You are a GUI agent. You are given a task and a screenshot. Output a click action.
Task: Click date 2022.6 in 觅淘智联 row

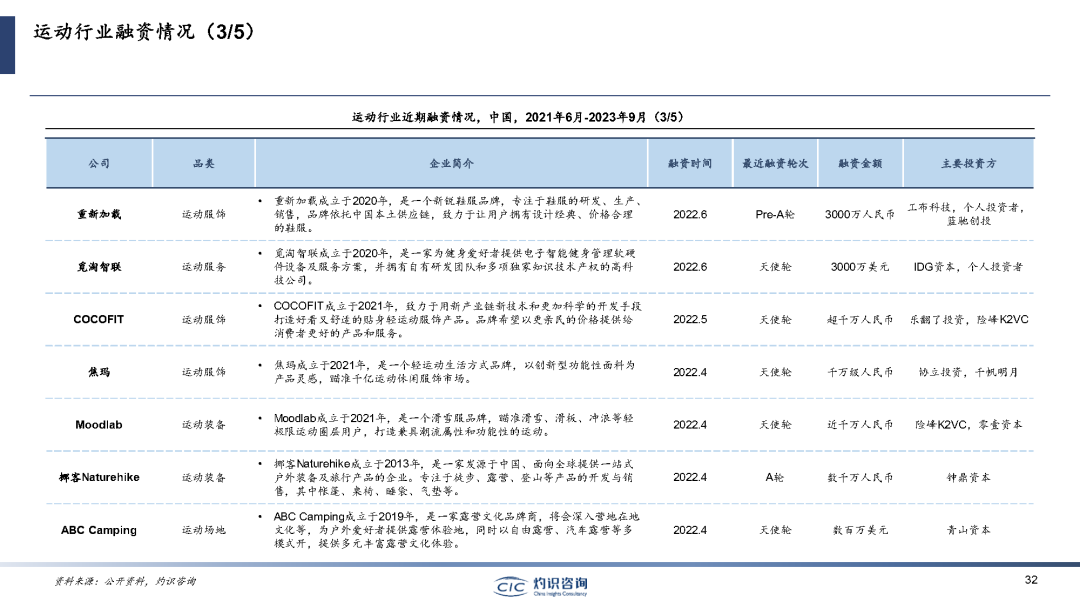pyautogui.click(x=690, y=266)
